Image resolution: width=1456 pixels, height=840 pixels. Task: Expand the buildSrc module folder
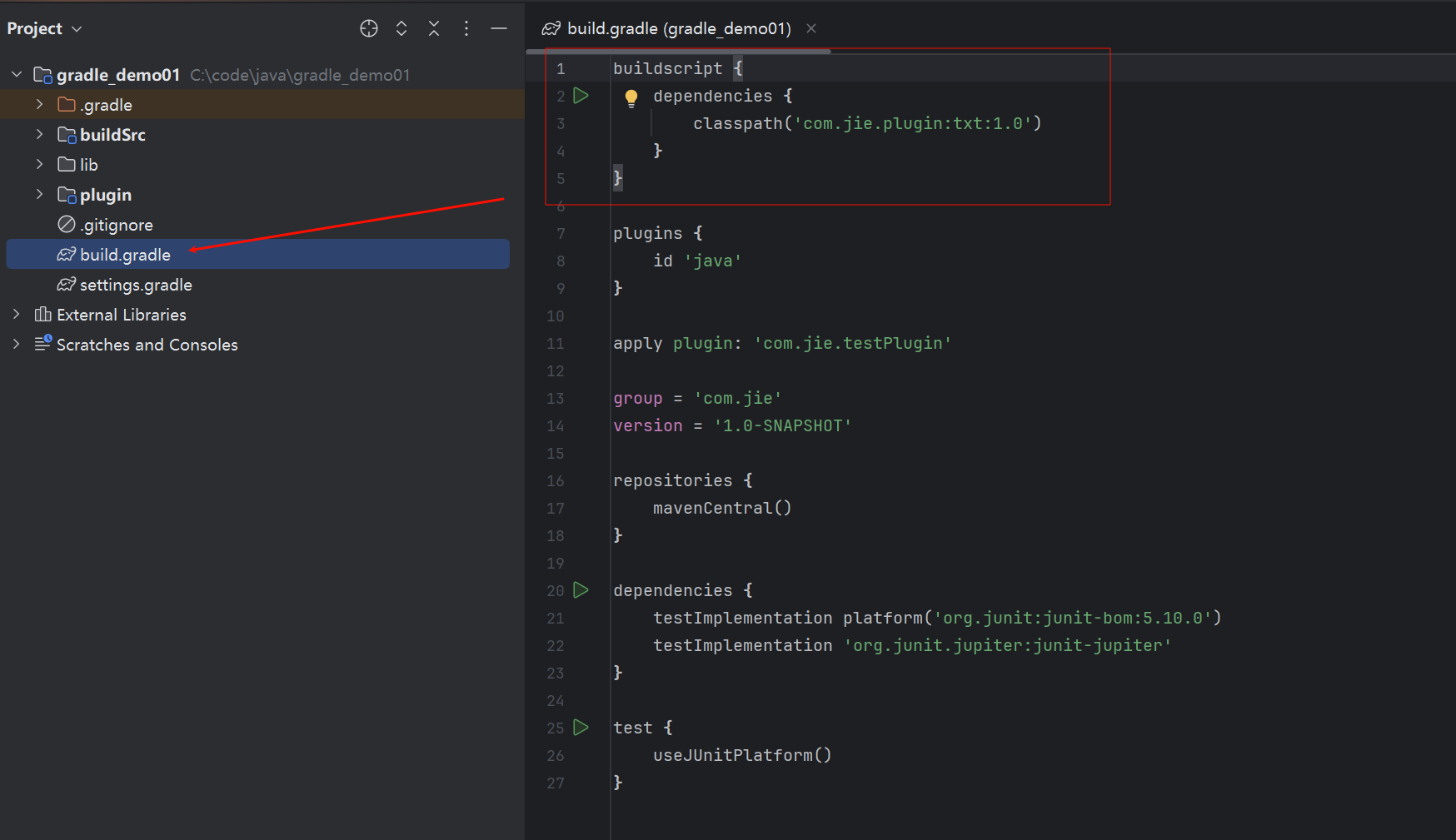point(39,134)
